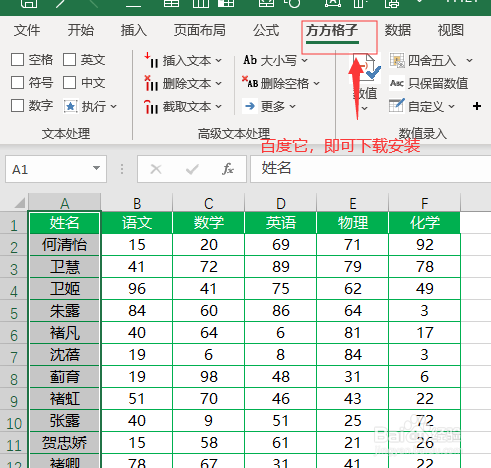Expand the 执行 dropdown arrow
This screenshot has height=468, width=491.
click(x=113, y=107)
